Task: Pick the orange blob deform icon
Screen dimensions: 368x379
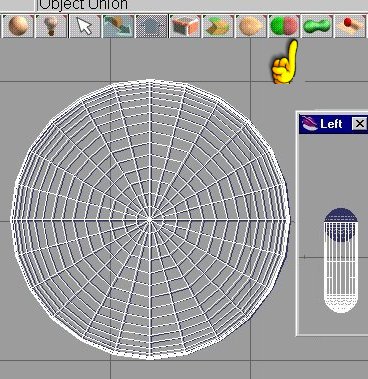Action: pos(251,26)
